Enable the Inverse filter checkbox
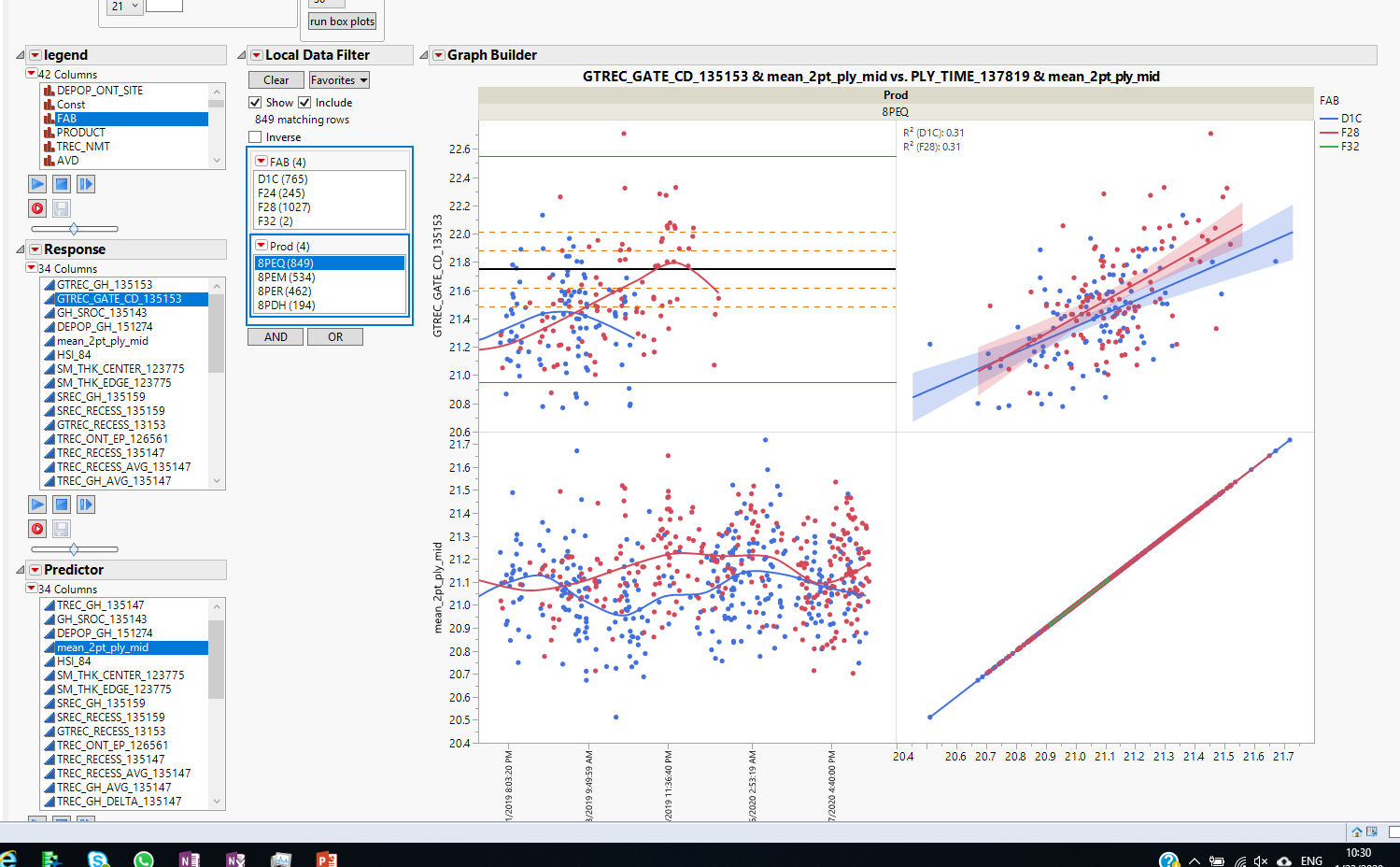This screenshot has width=1400, height=867. click(x=253, y=136)
